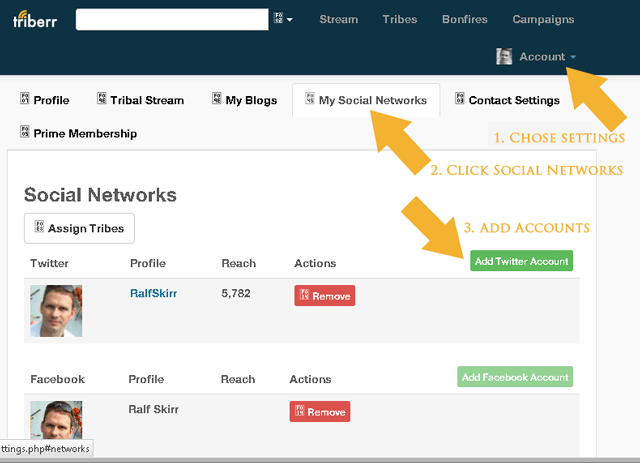The image size is (640, 463).
Task: Click the Twitter reach value 5,782
Action: click(236, 293)
